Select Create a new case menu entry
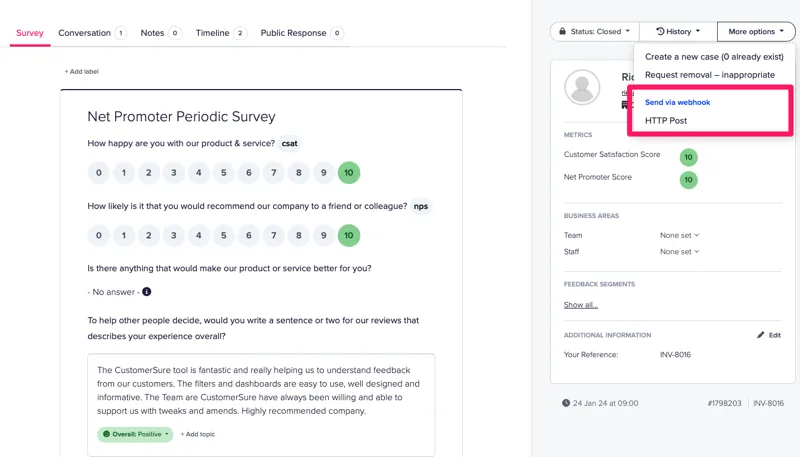This screenshot has width=800, height=457. pos(714,57)
